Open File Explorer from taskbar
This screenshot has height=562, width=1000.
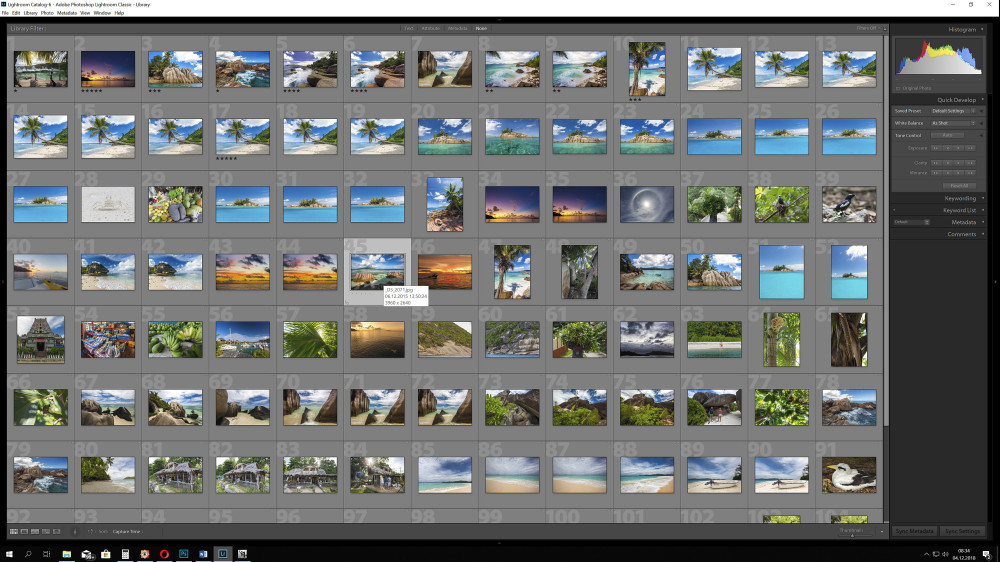[66, 554]
